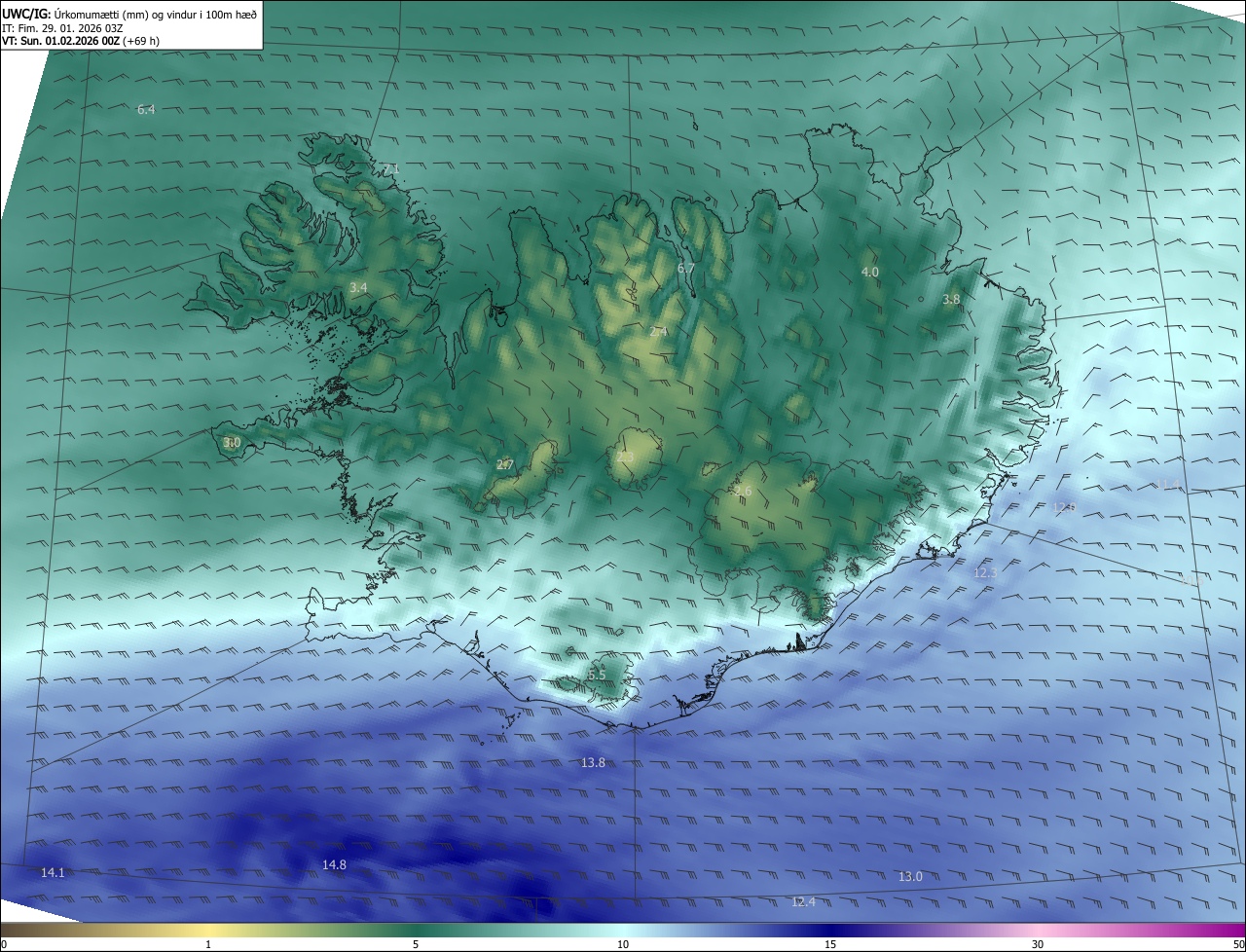
Task: Click the 12.0 value label east of Iceland
Action: (x=1064, y=507)
